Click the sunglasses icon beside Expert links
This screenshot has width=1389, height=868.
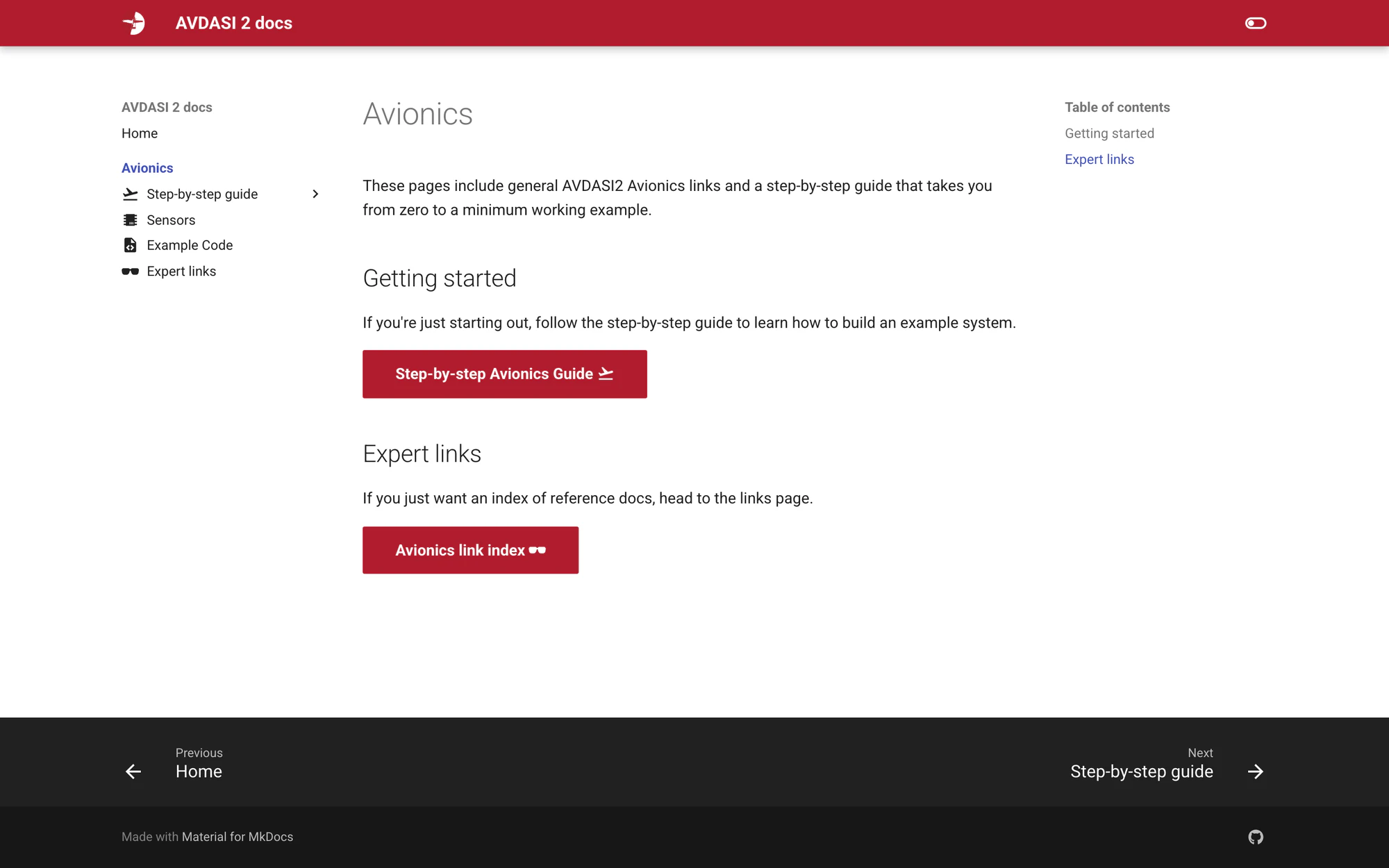coord(130,272)
